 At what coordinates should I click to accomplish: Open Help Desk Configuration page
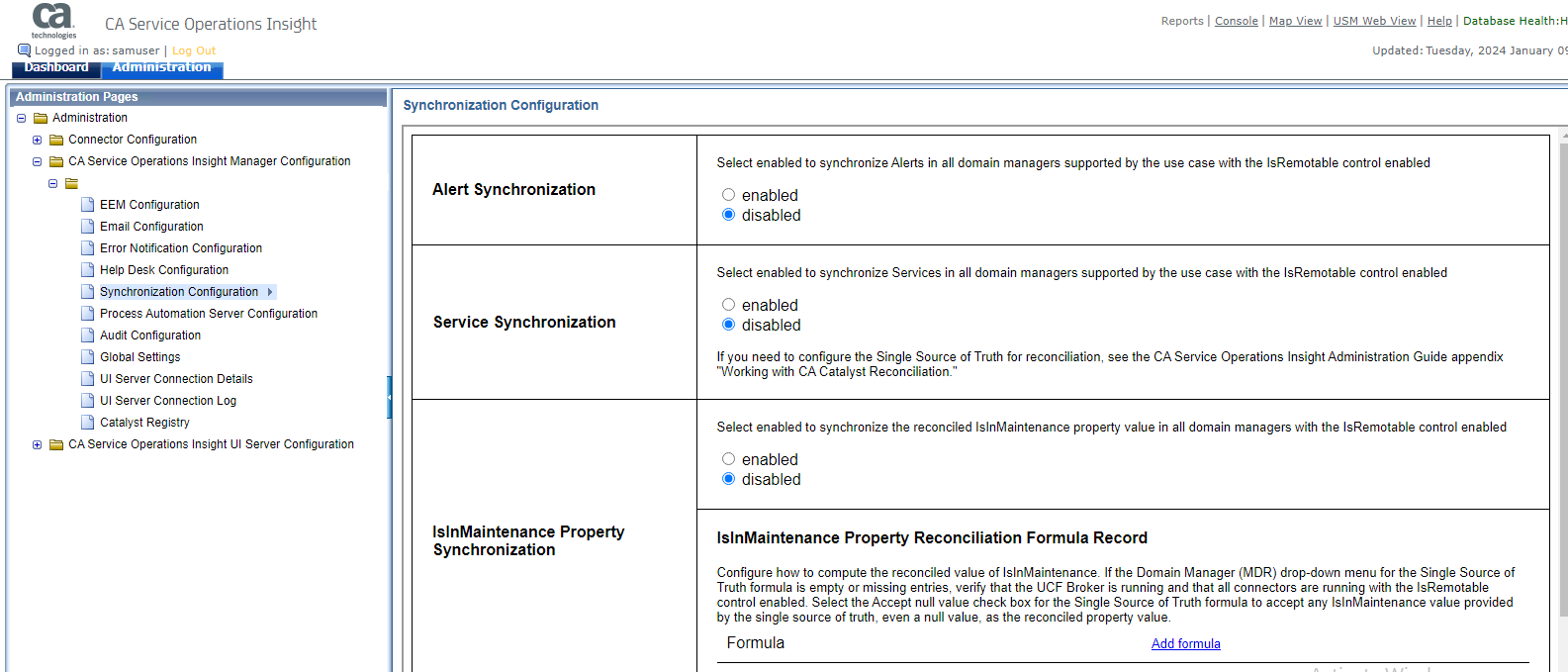pyautogui.click(x=164, y=270)
